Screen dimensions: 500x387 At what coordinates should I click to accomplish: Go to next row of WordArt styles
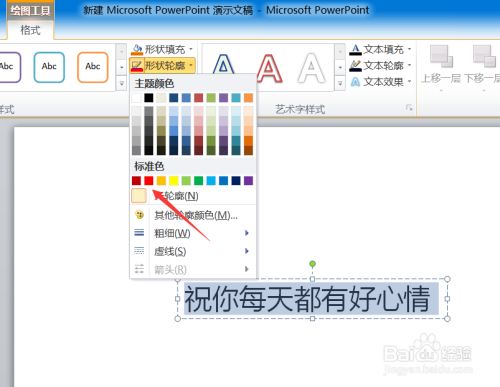[x=340, y=67]
